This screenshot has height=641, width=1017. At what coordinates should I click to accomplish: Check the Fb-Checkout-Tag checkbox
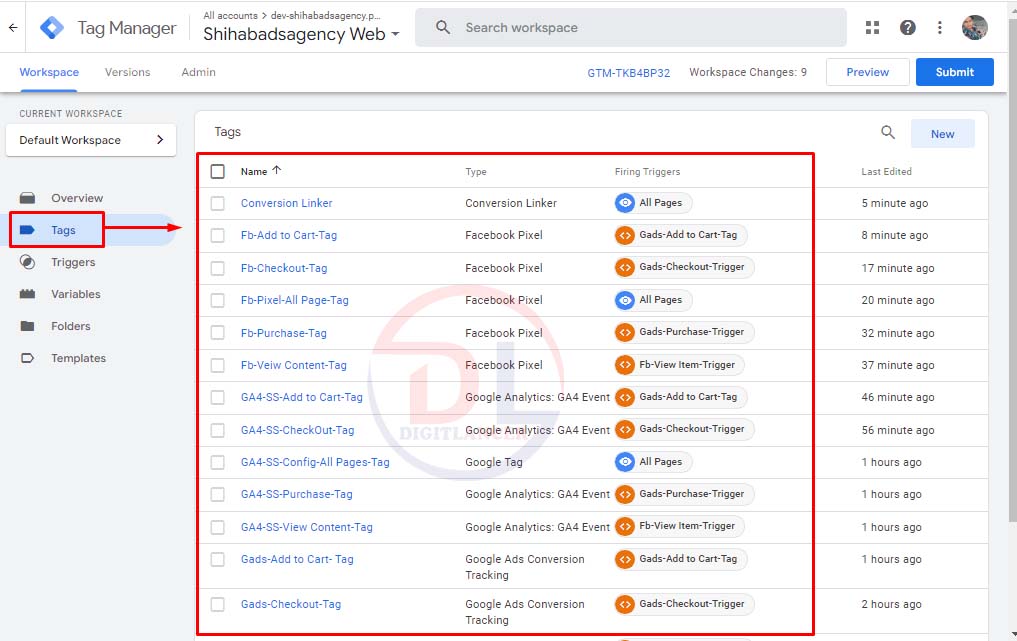(x=218, y=268)
